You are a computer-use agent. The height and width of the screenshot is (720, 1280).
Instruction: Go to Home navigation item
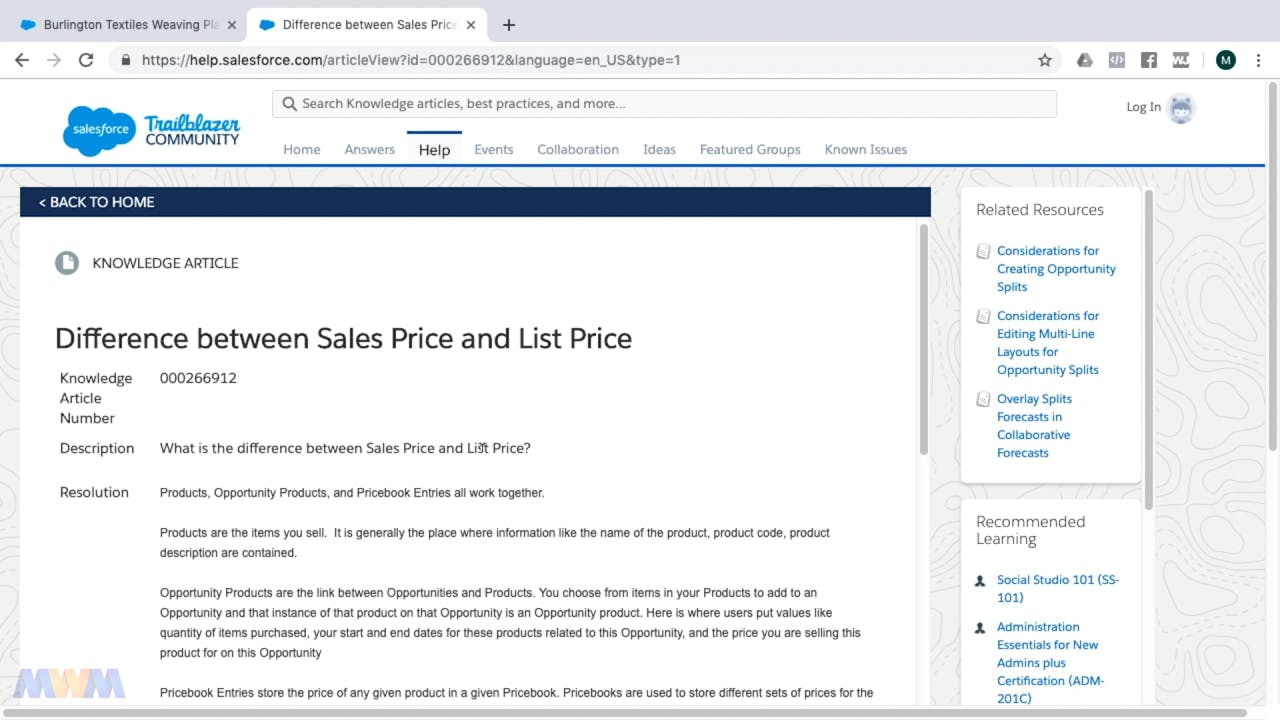coord(302,150)
